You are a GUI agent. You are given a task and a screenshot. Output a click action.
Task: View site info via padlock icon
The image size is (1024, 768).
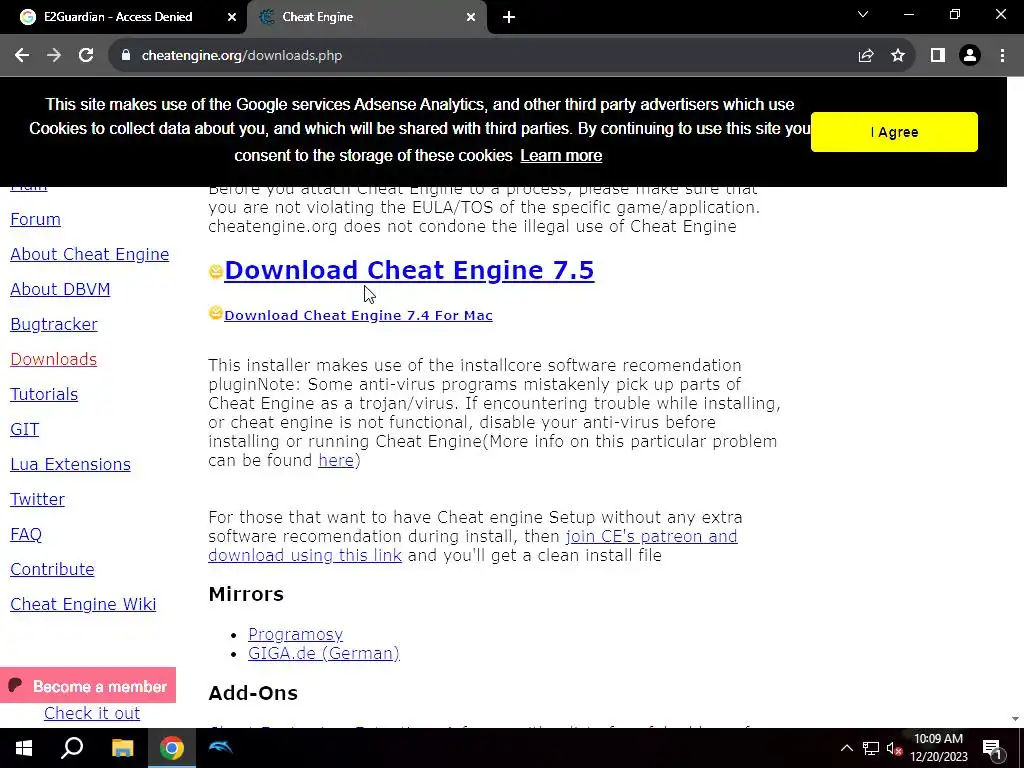tap(126, 56)
